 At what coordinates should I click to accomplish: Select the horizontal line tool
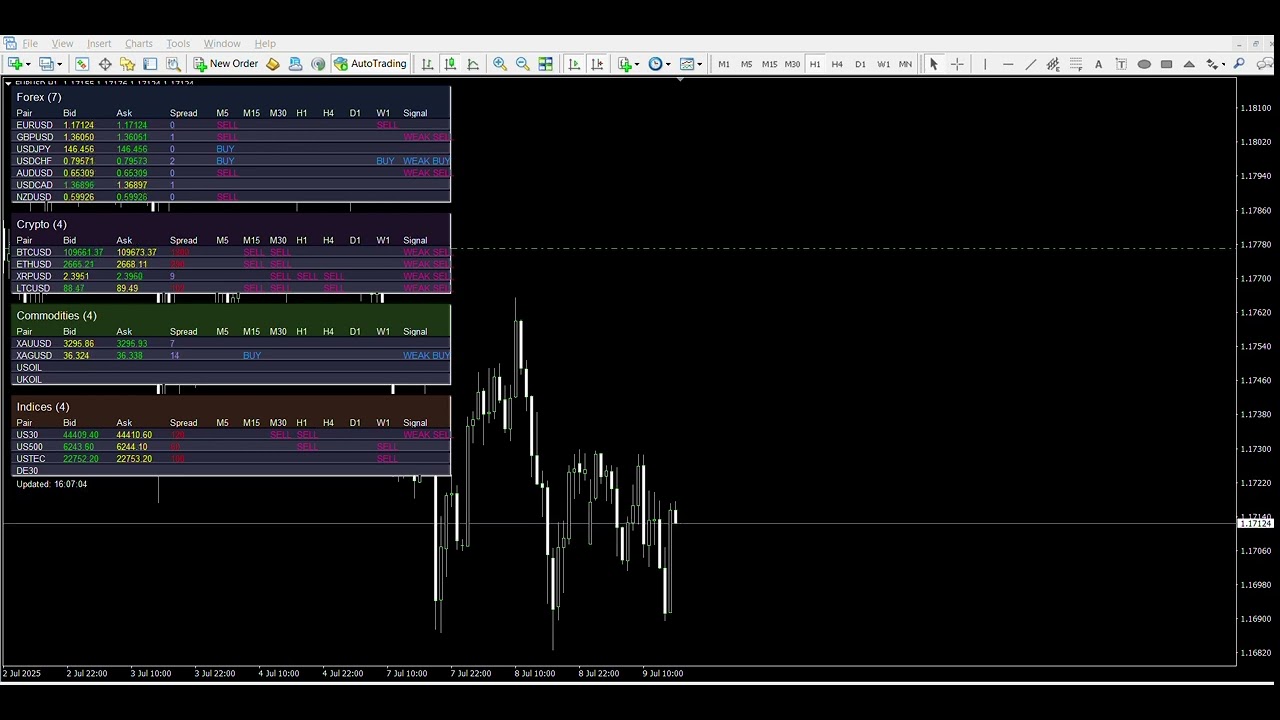(1008, 64)
